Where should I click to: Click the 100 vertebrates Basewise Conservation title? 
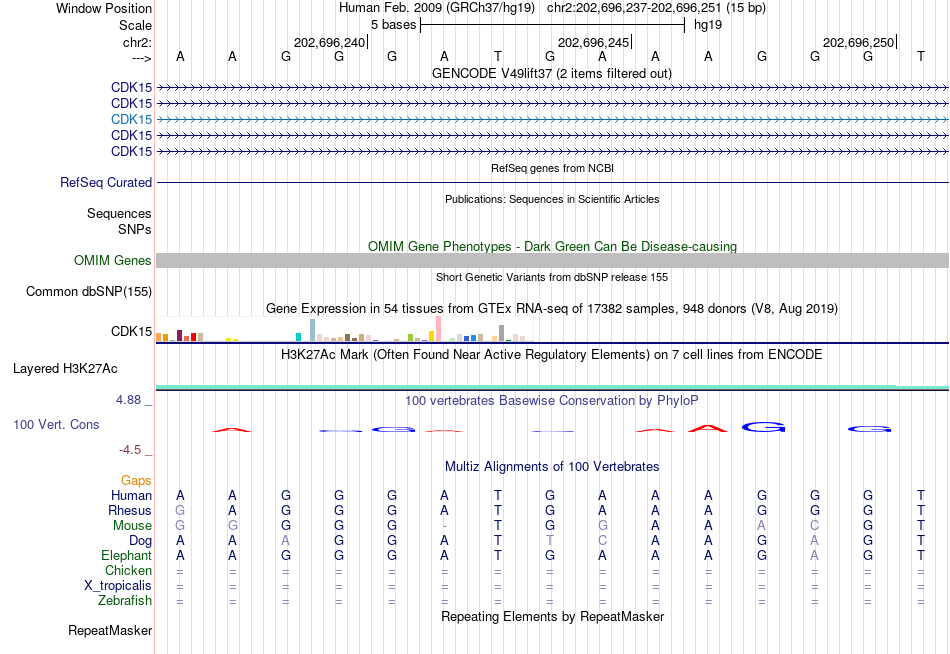point(552,401)
